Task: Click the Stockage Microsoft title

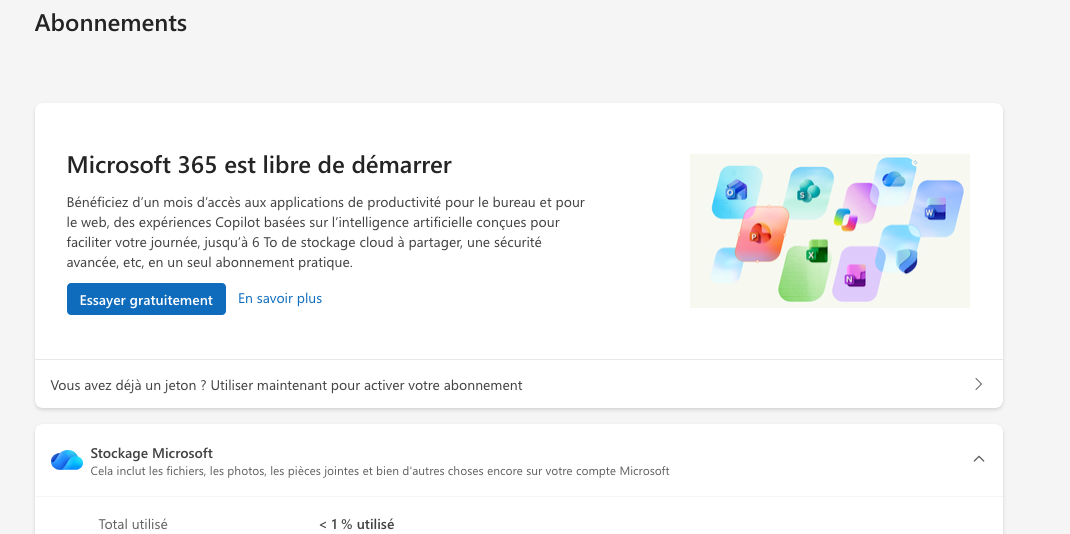Action: 151,453
